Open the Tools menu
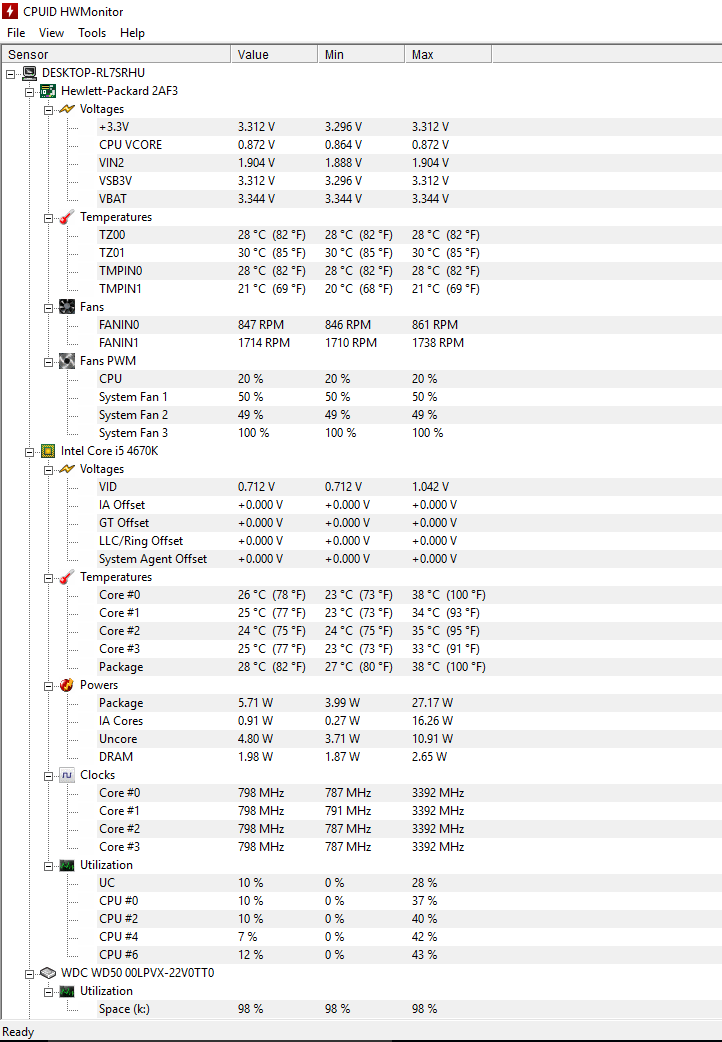Image resolution: width=722 pixels, height=1042 pixels. click(x=92, y=33)
